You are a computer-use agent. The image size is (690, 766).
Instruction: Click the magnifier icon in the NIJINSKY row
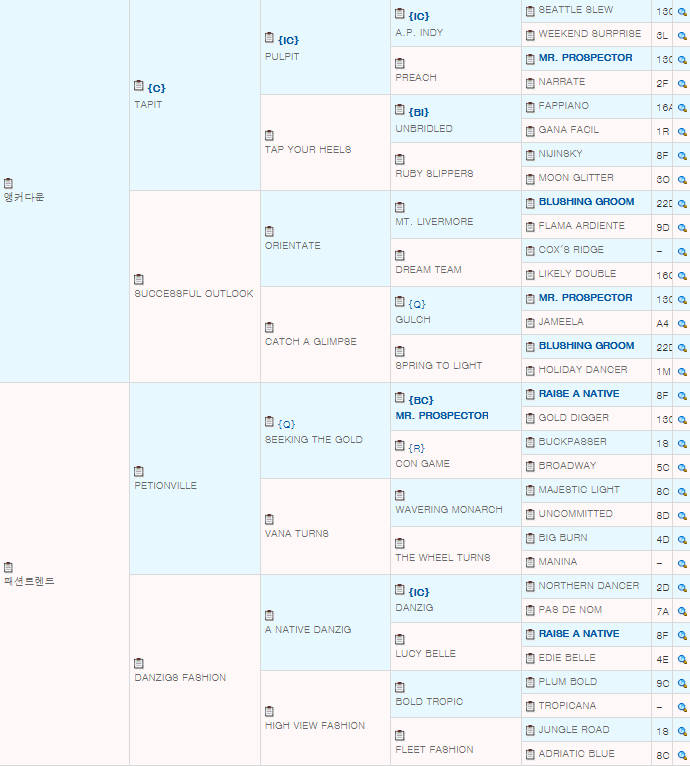coord(682,156)
